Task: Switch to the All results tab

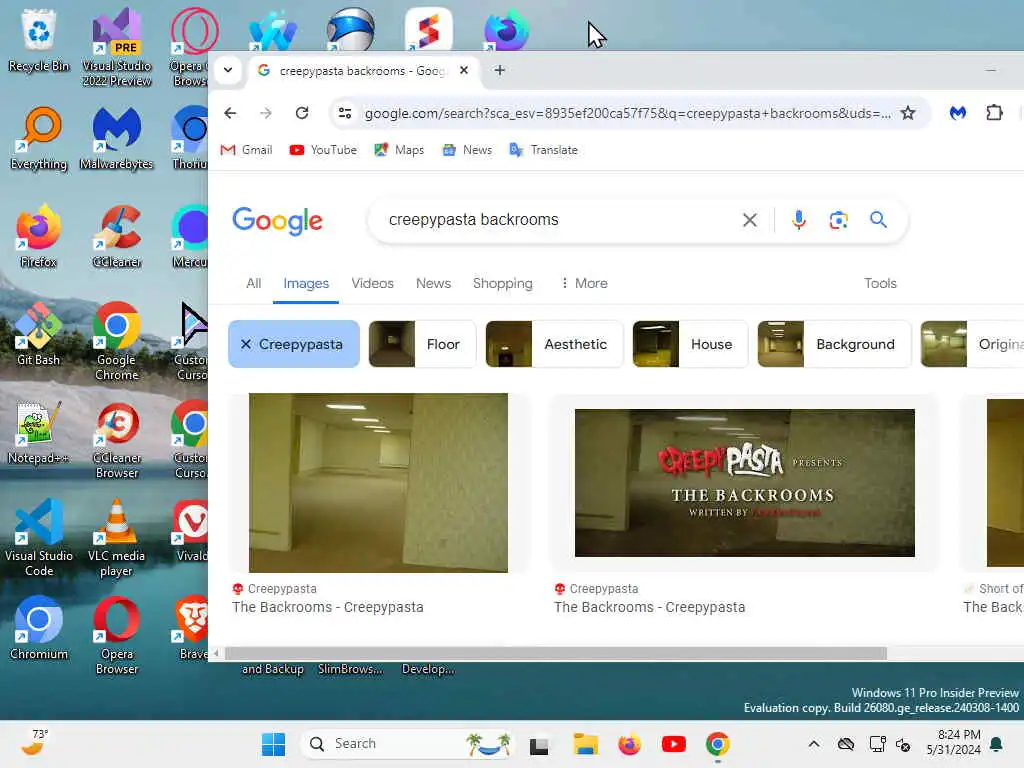Action: pos(253,283)
